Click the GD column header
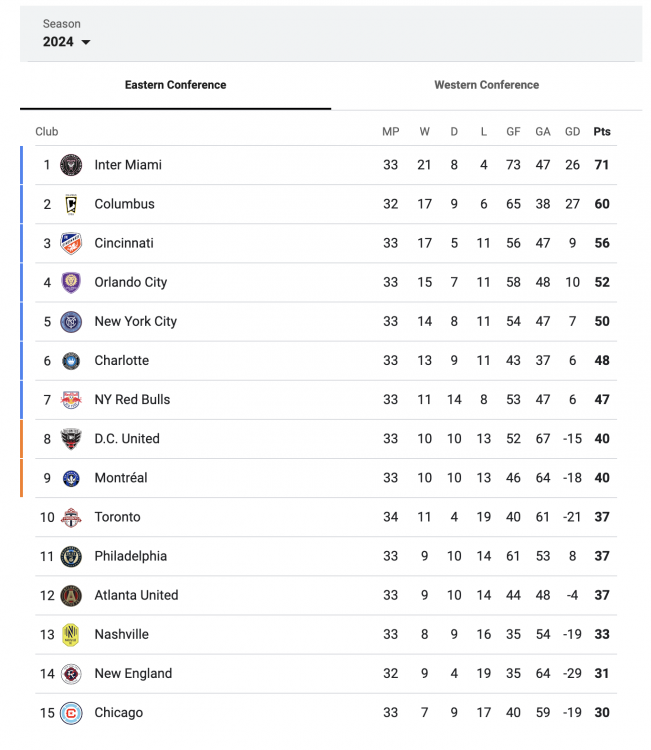 click(x=572, y=132)
